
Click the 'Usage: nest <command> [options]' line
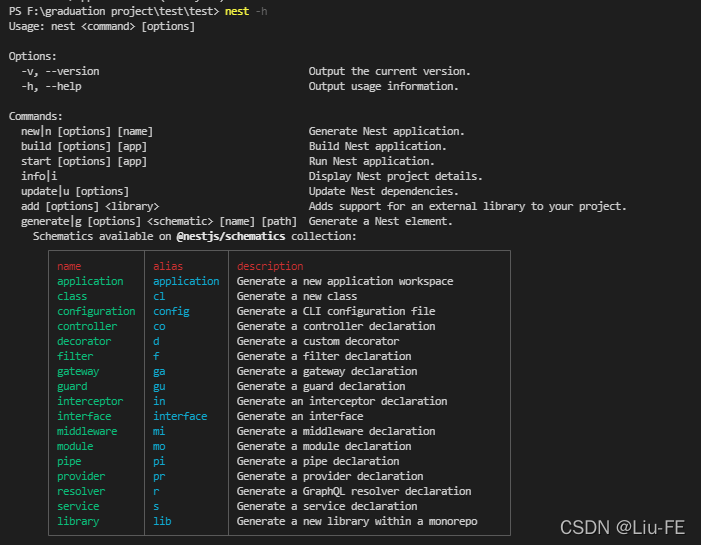click(102, 26)
